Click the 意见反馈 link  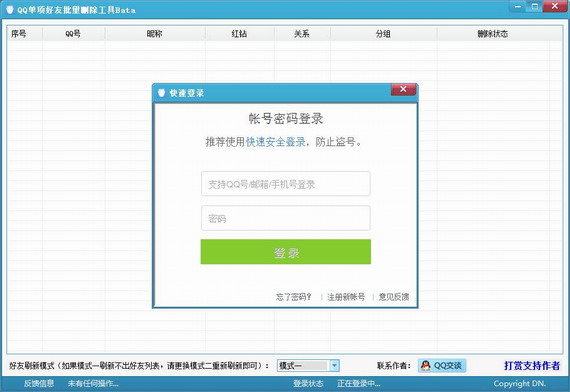tap(394, 297)
